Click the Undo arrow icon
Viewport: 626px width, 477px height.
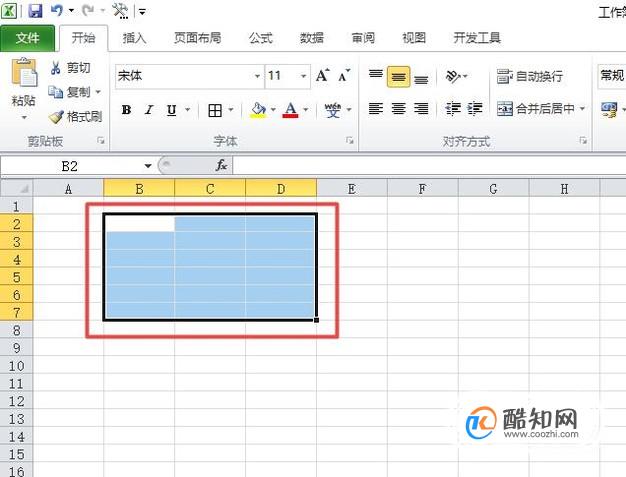(x=56, y=10)
